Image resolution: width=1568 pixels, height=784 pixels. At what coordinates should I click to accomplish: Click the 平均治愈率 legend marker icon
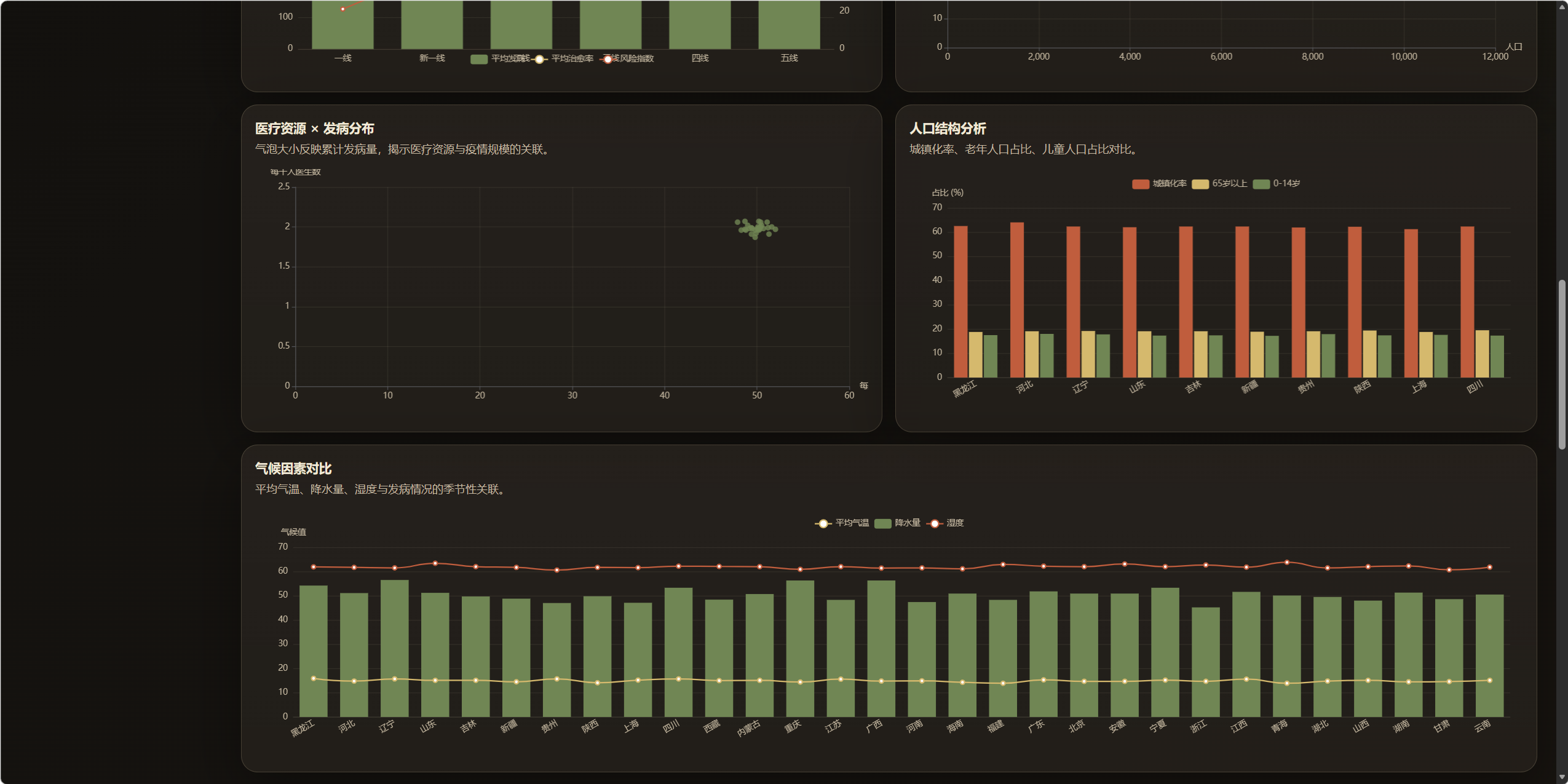click(539, 59)
